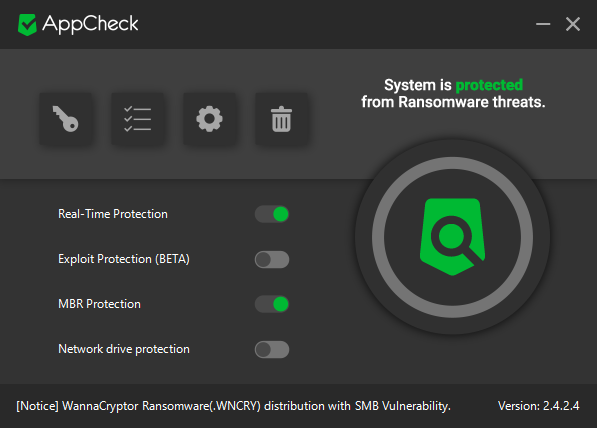Start scan with green shield magnifier icon

452,237
